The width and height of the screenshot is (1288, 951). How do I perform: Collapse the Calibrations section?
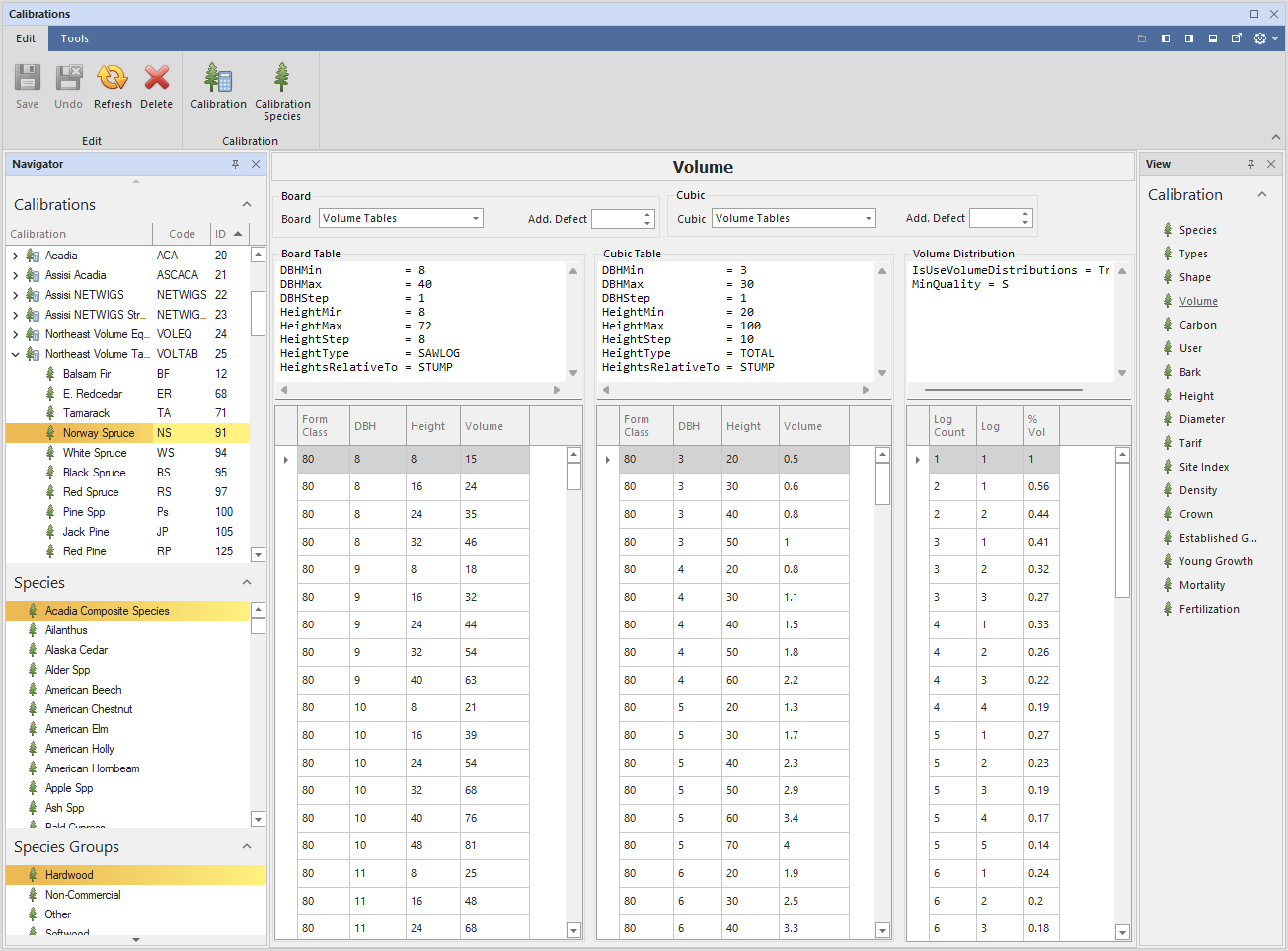[247, 204]
